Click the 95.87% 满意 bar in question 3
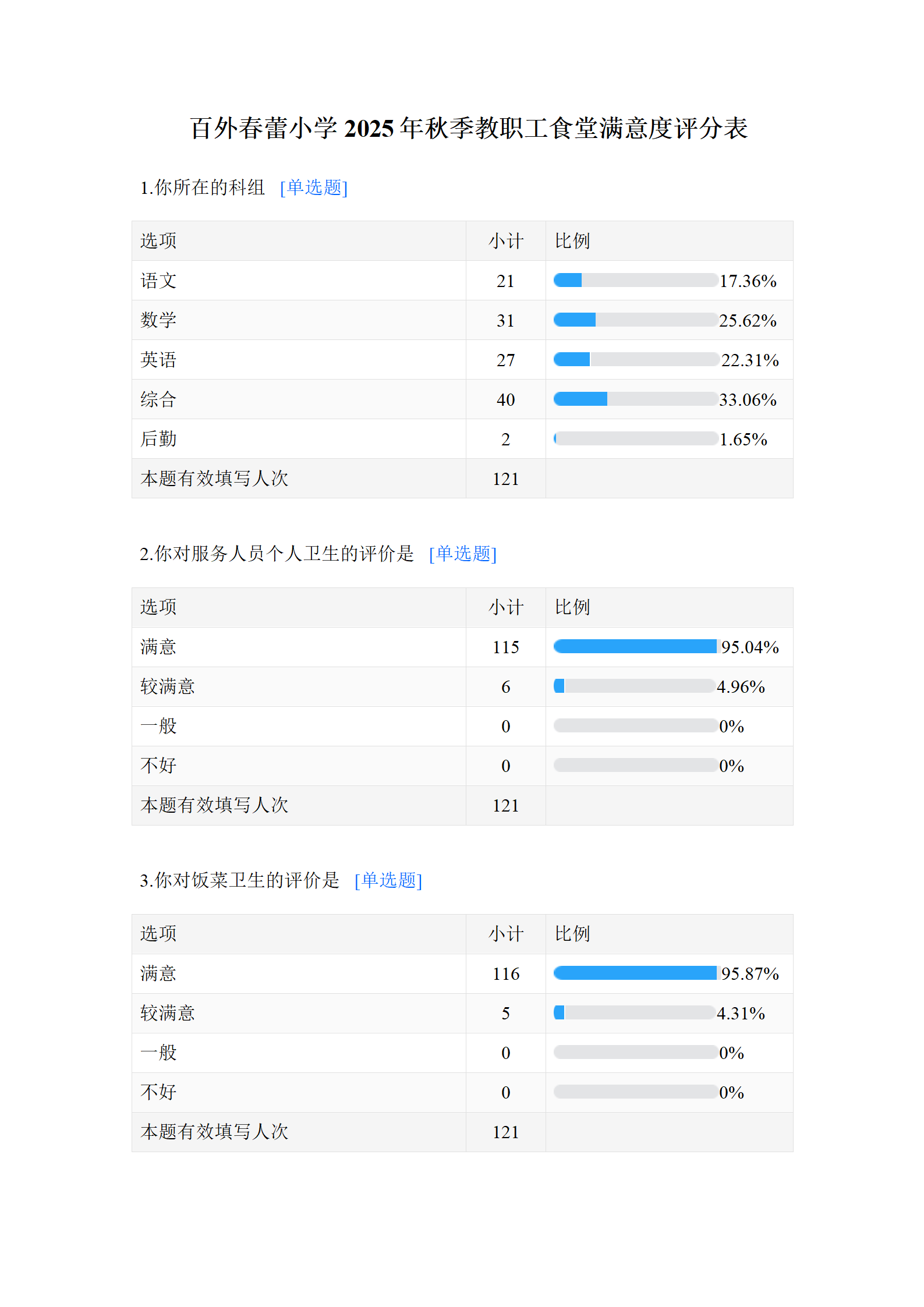 [x=635, y=973]
